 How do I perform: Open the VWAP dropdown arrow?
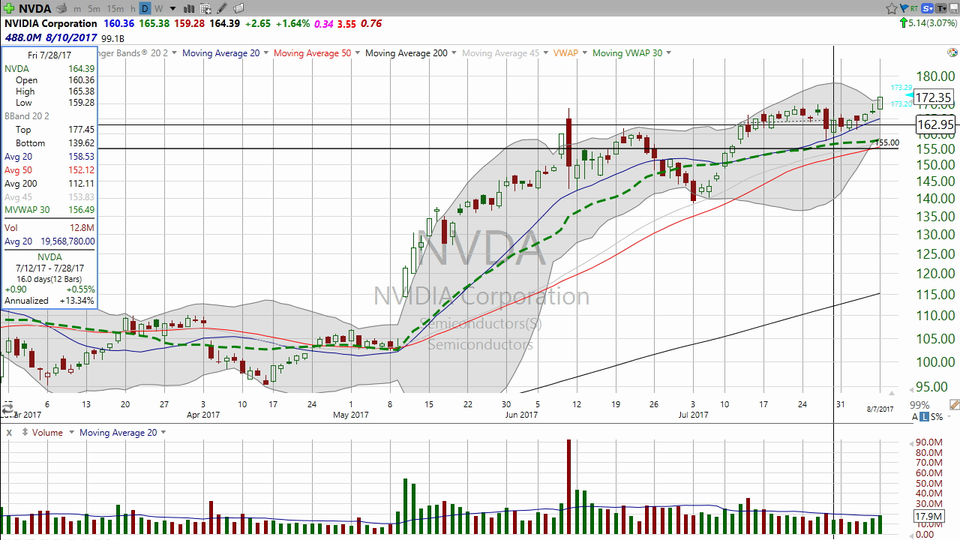[x=585, y=53]
